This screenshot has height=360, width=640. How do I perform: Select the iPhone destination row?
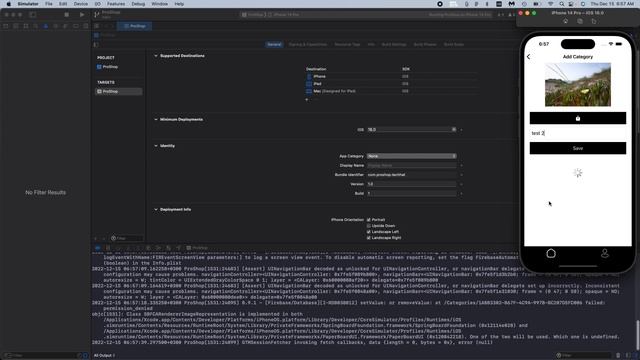point(392,76)
